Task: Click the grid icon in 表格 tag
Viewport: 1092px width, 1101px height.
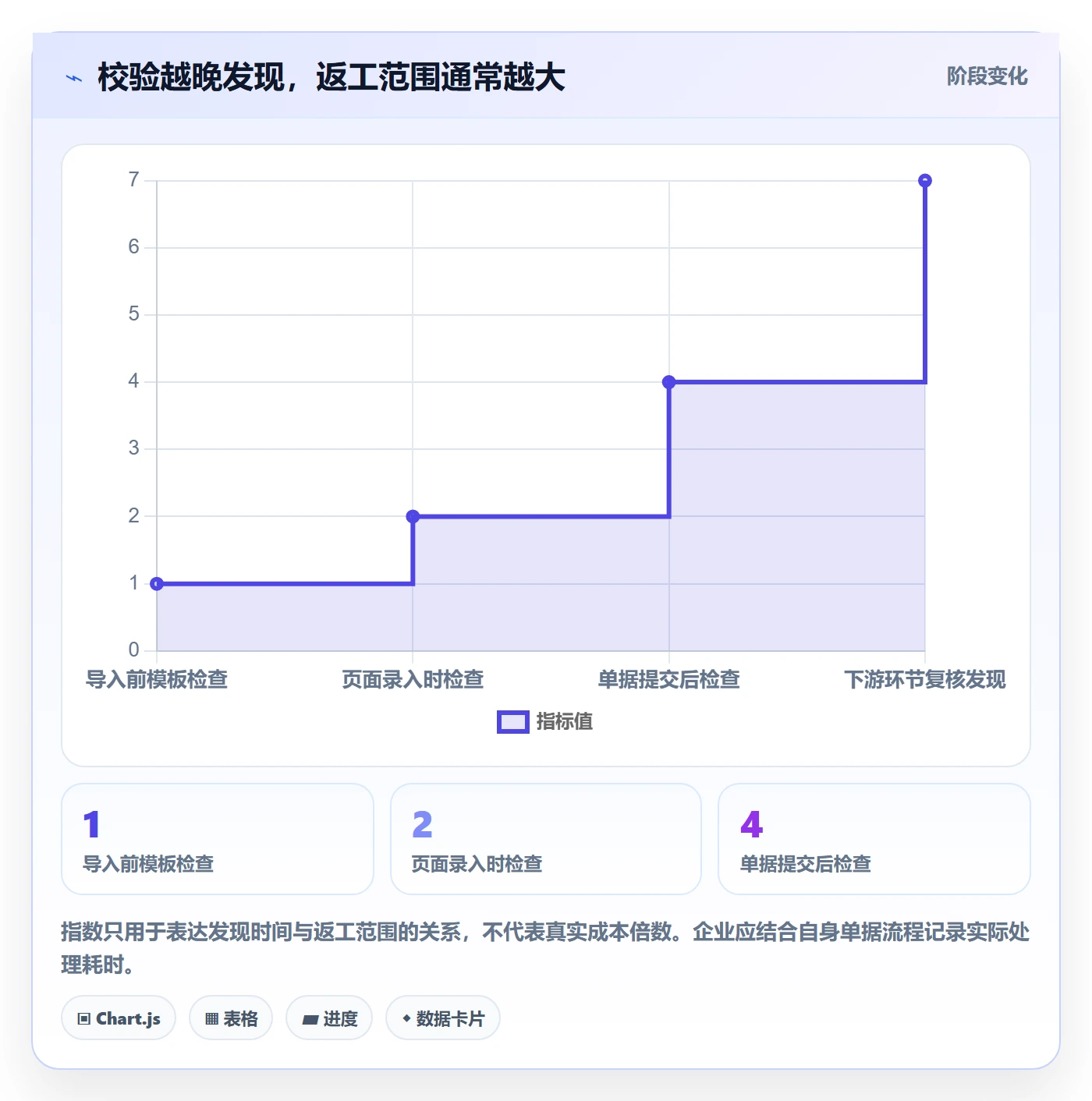Action: click(x=211, y=1018)
